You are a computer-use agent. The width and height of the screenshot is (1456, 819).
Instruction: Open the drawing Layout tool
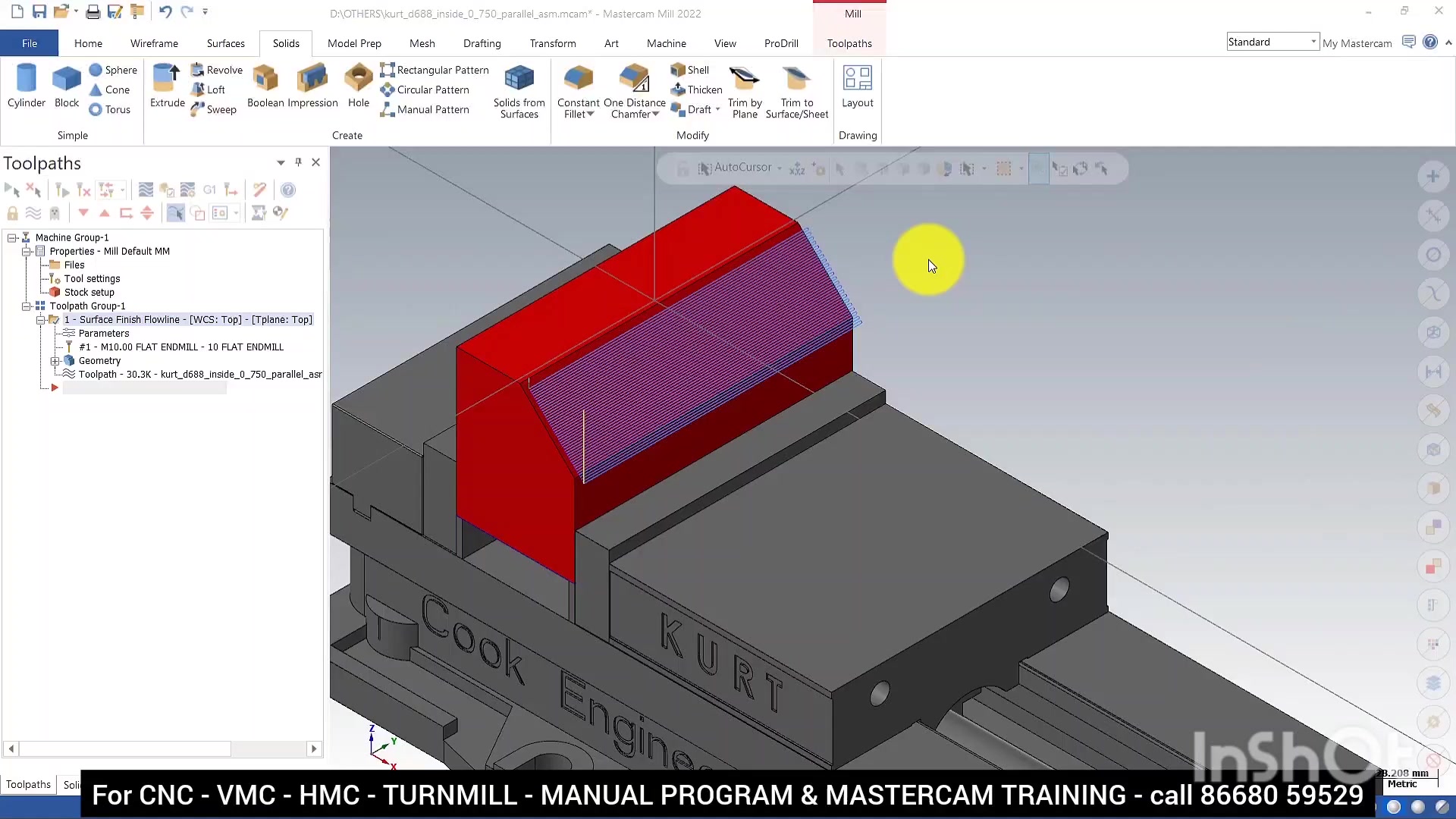858,86
